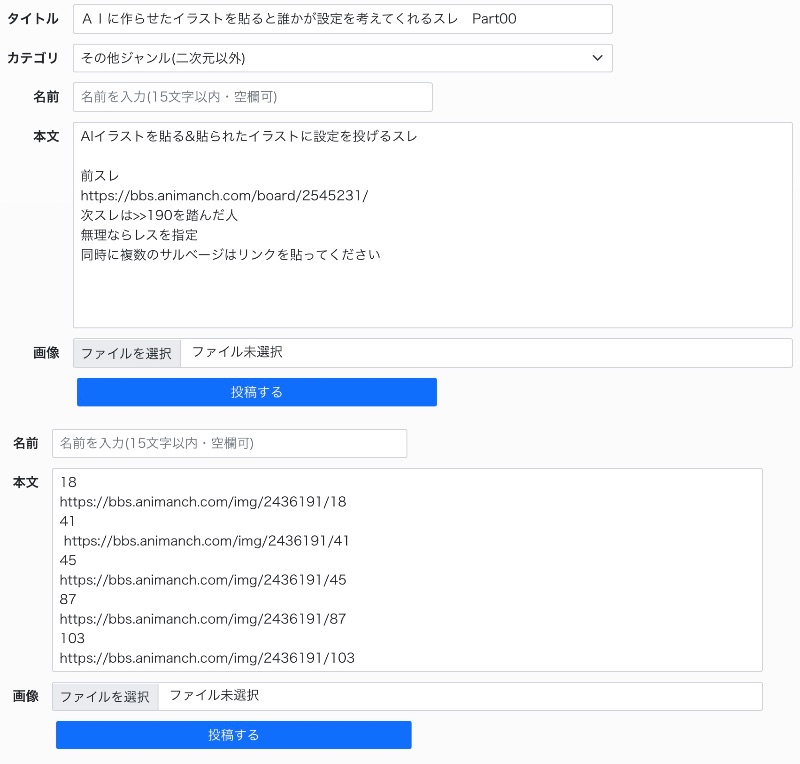Submit thread with upper 投稿する button

(257, 392)
